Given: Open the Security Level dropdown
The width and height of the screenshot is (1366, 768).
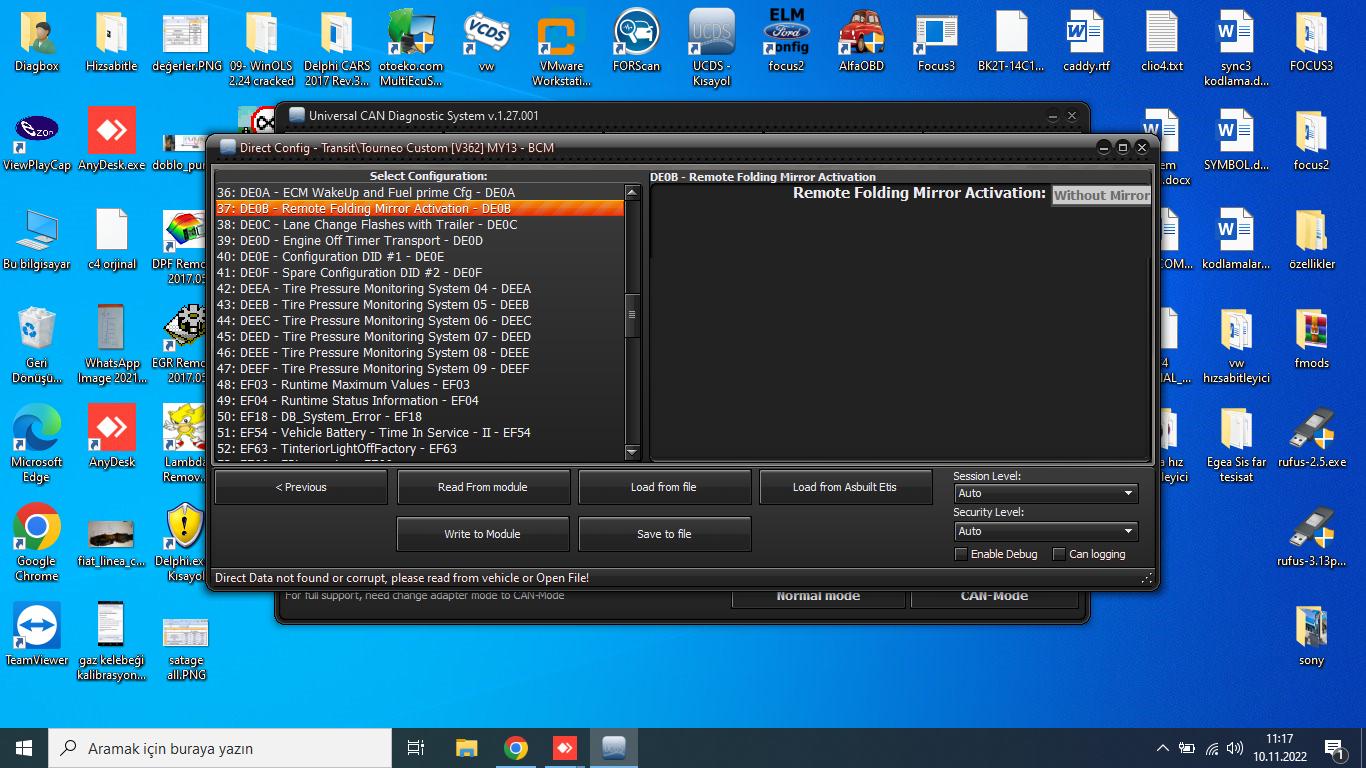Looking at the screenshot, I should click(1045, 531).
